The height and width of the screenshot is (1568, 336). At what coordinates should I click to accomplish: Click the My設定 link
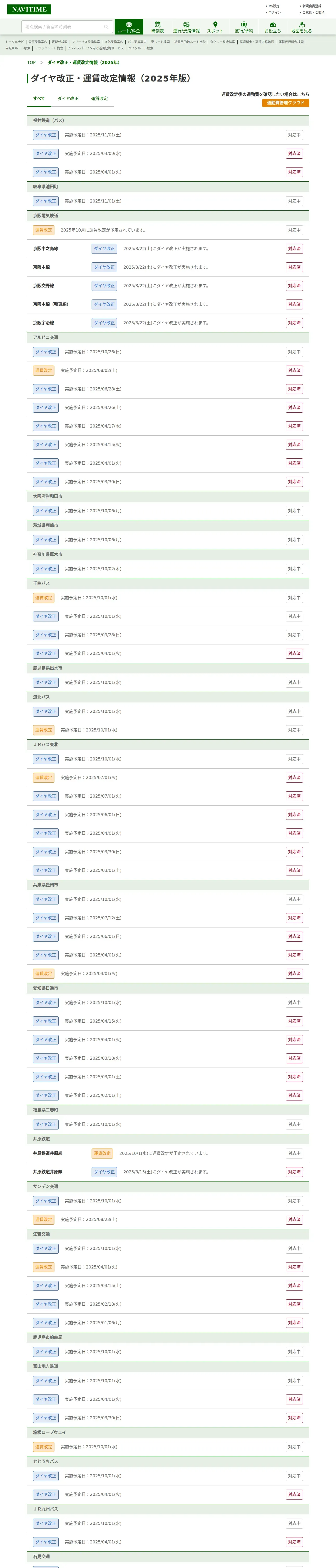[274, 6]
